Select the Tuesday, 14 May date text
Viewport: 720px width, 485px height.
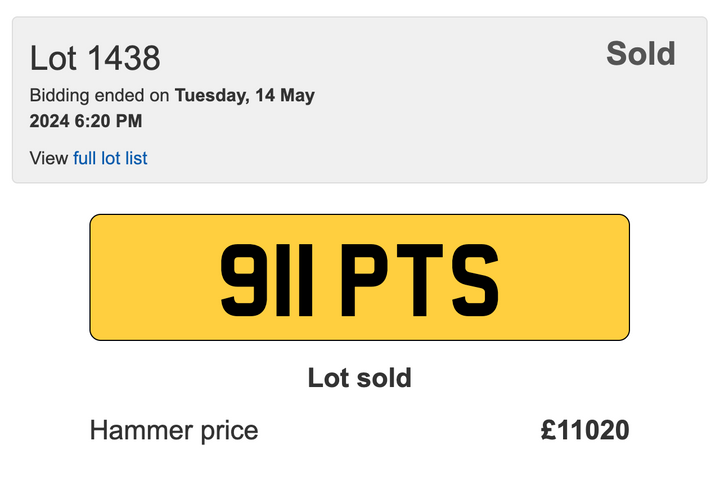point(245,96)
